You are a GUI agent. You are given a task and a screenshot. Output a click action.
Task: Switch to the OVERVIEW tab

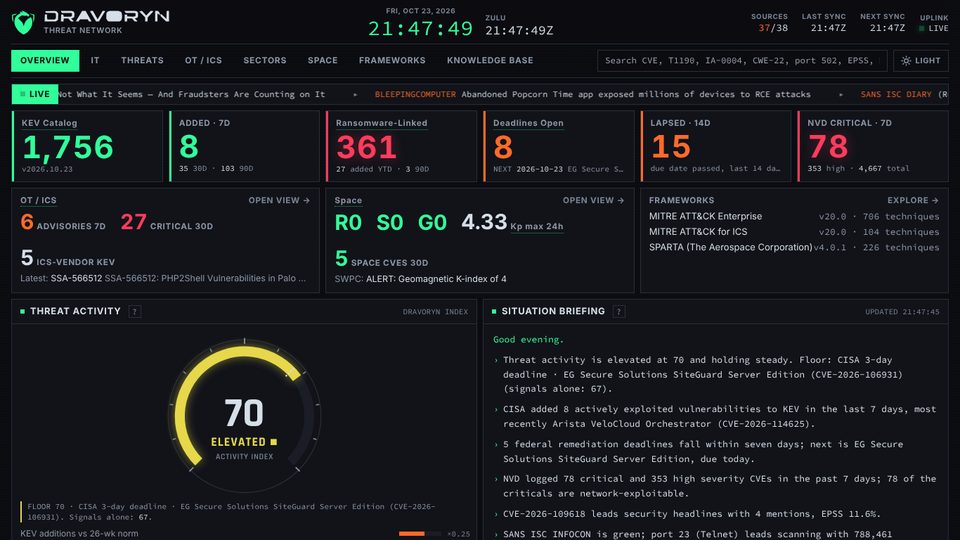(x=45, y=61)
